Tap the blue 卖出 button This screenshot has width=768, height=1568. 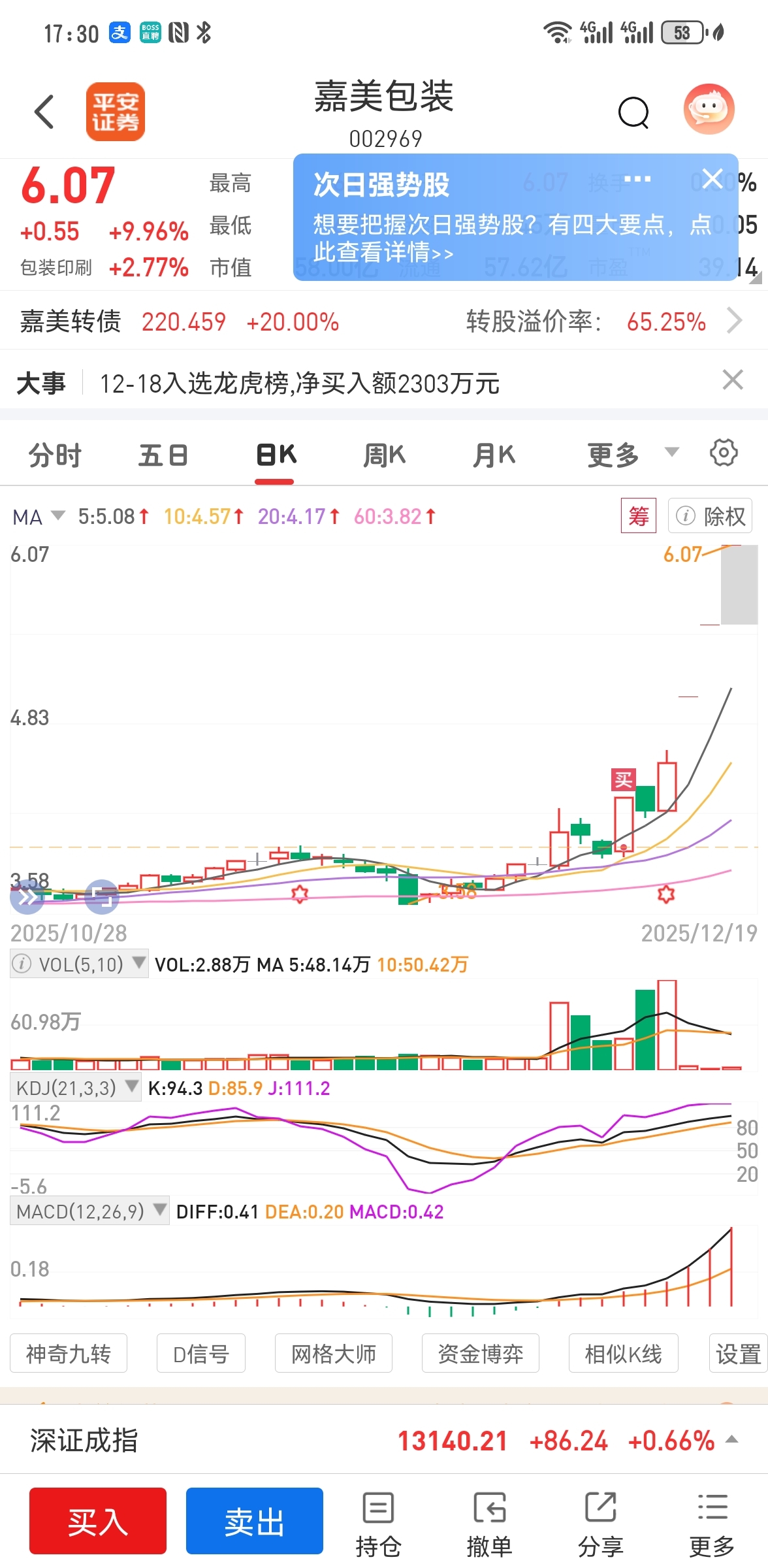[255, 1521]
